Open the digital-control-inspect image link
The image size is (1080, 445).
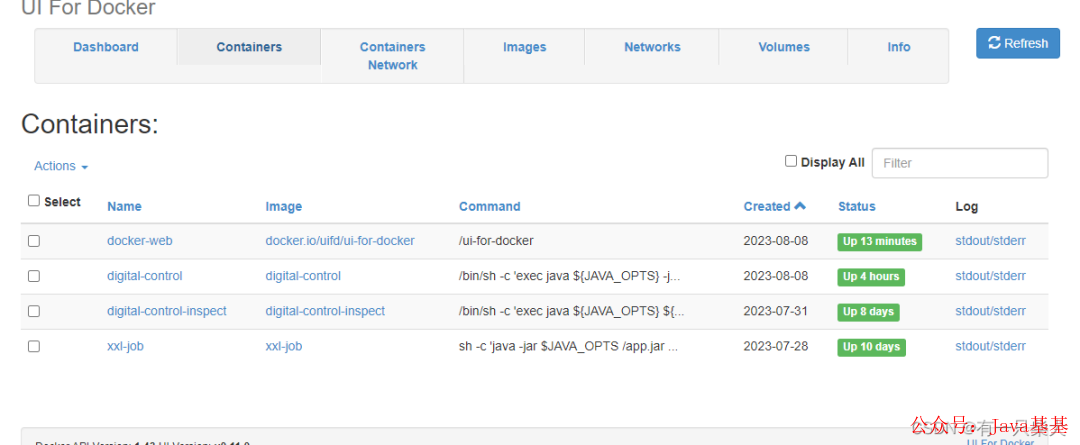tap(325, 311)
